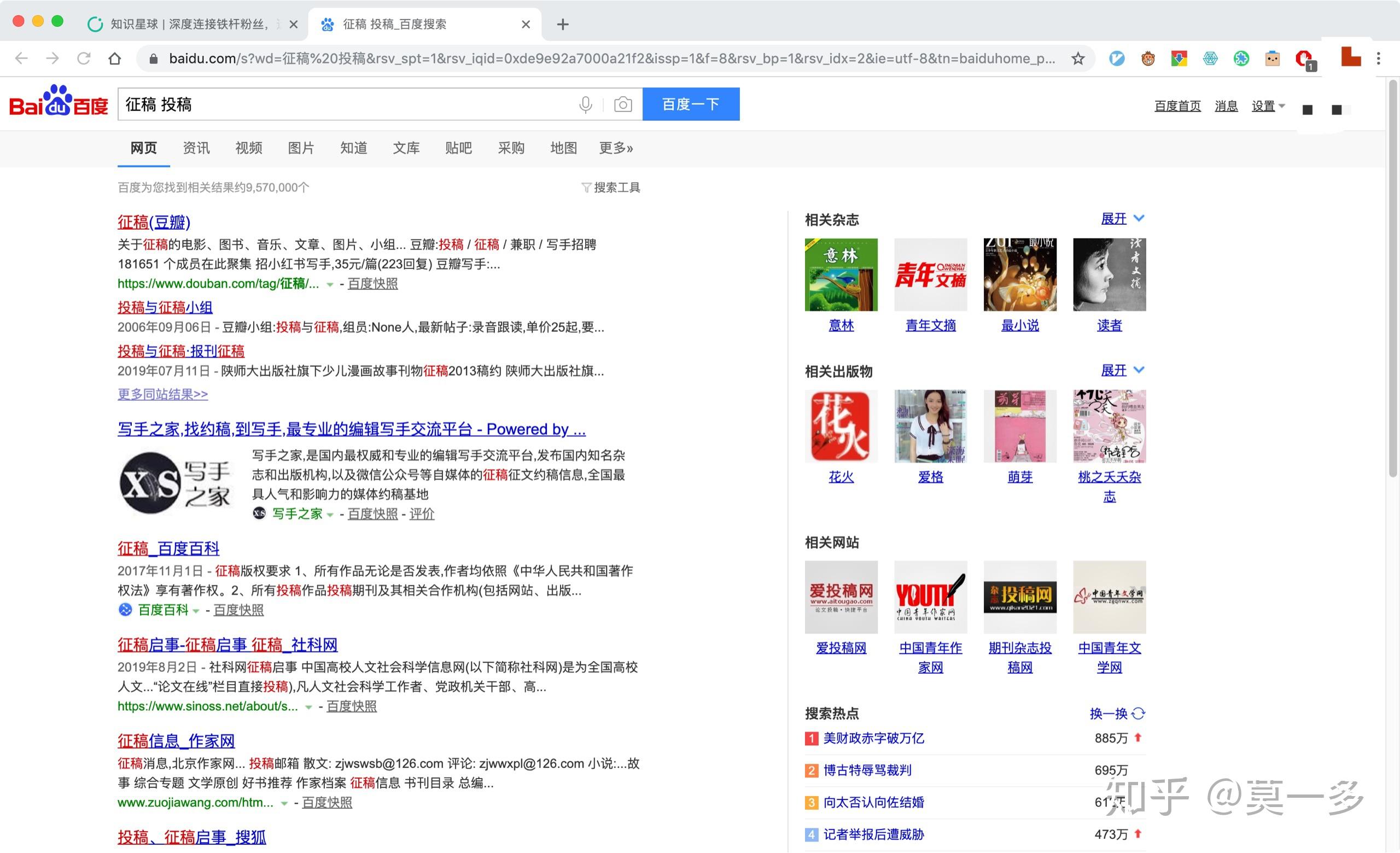Screen dimensions: 1400x853
Task: Open the 花火 publication cover
Action: click(841, 426)
